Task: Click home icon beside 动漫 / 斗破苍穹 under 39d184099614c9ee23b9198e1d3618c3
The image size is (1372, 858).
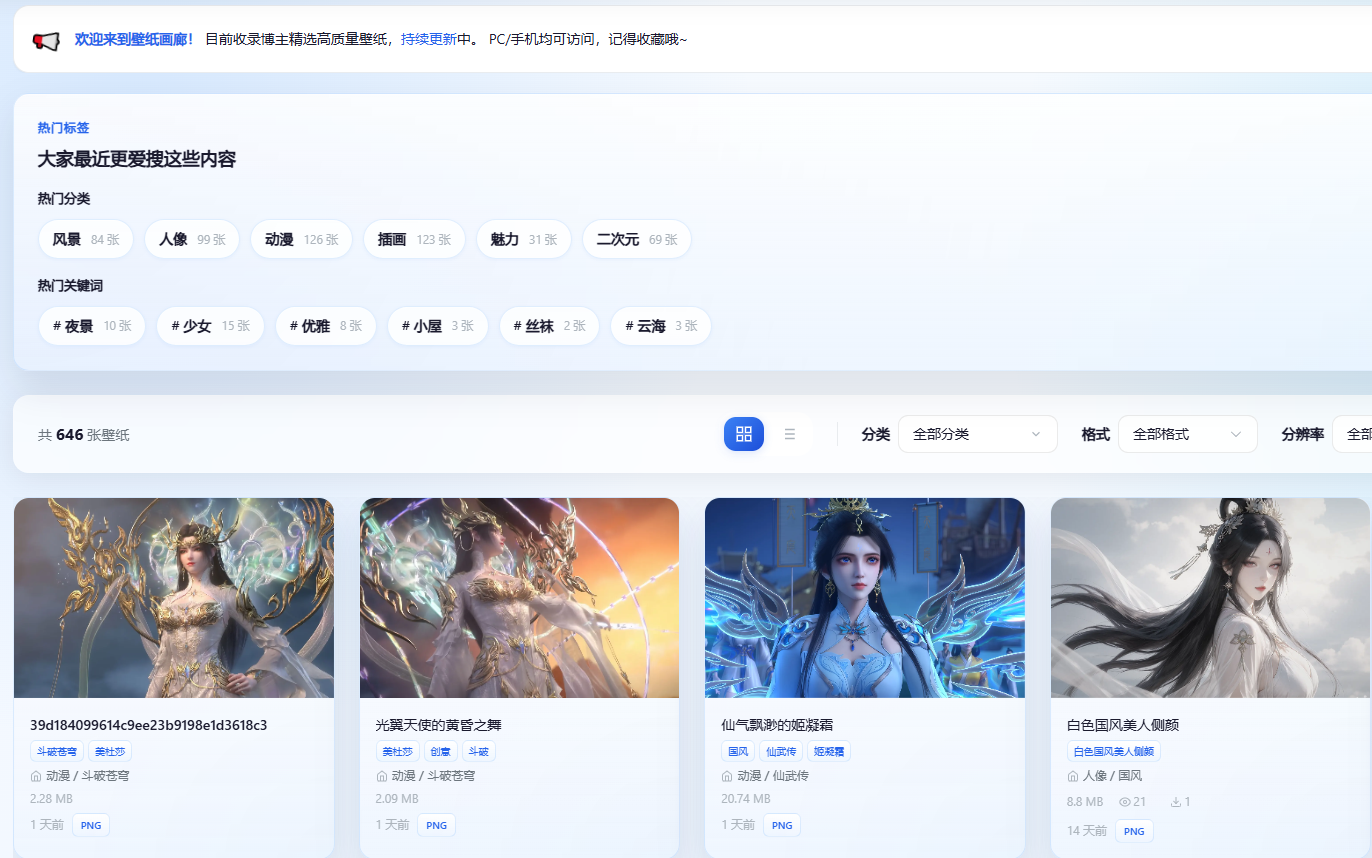Action: tap(36, 776)
